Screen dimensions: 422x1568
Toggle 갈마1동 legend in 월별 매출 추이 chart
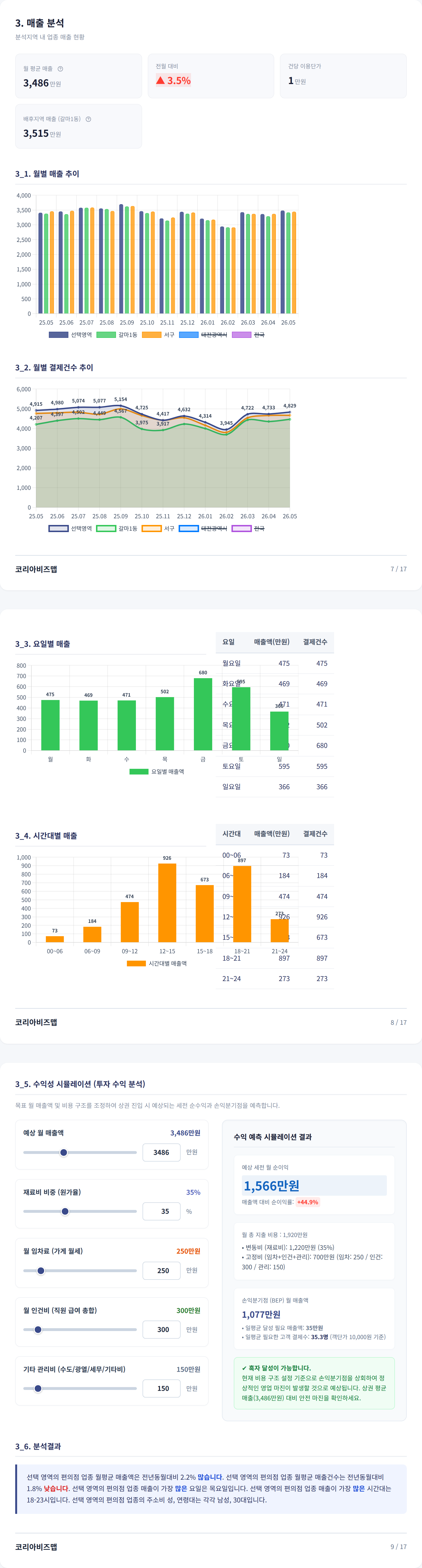pyautogui.click(x=117, y=335)
